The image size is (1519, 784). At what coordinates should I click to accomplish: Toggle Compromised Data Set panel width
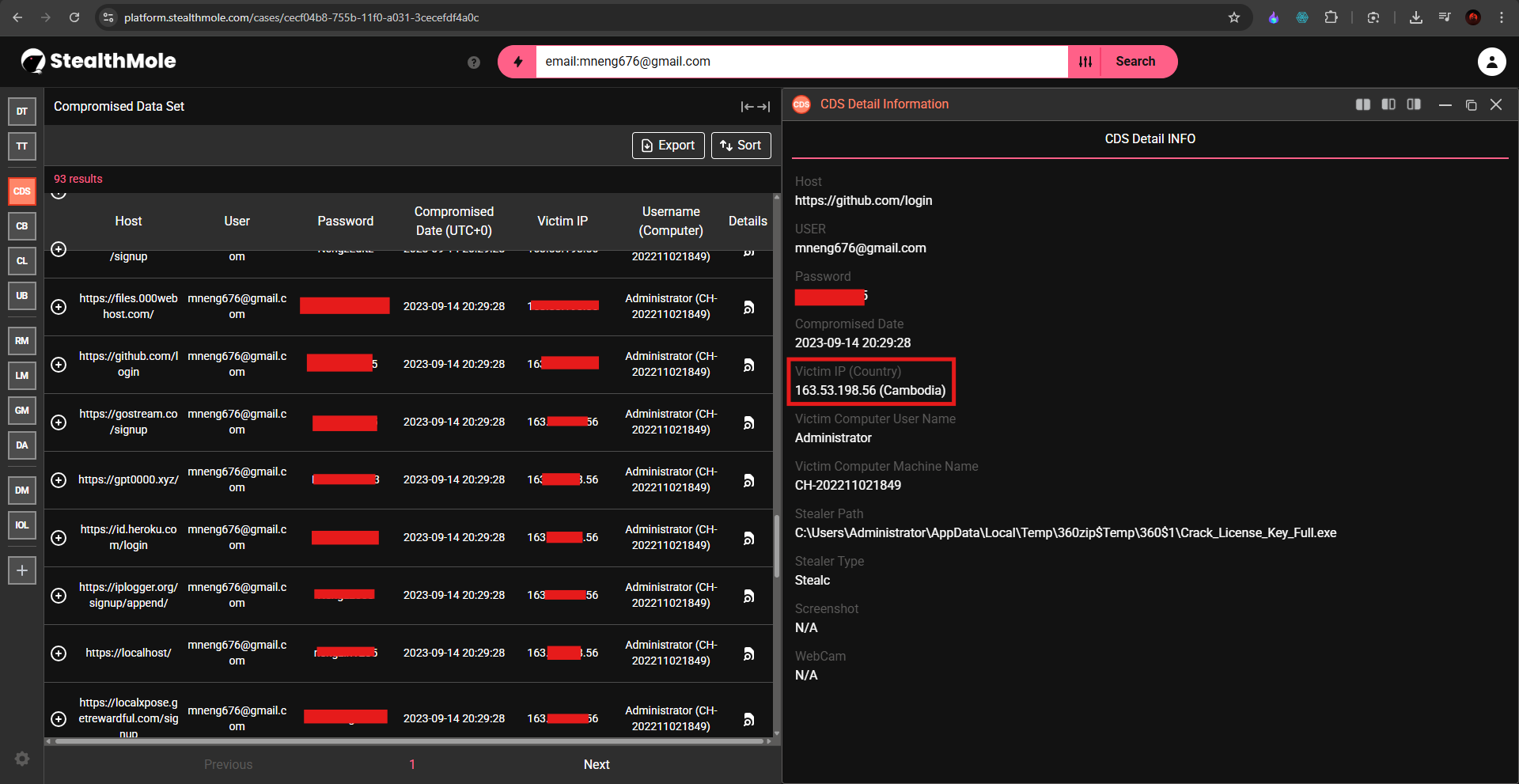[x=756, y=107]
